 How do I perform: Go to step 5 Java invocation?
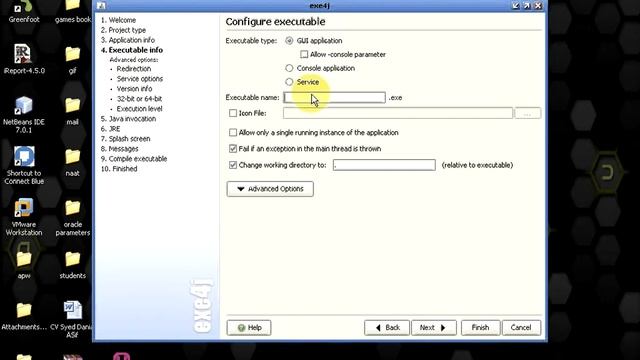pos(128,119)
